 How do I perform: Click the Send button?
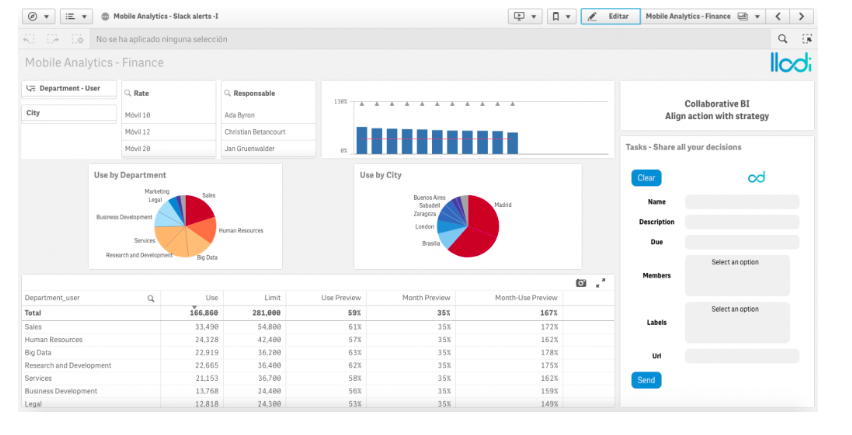tap(646, 380)
